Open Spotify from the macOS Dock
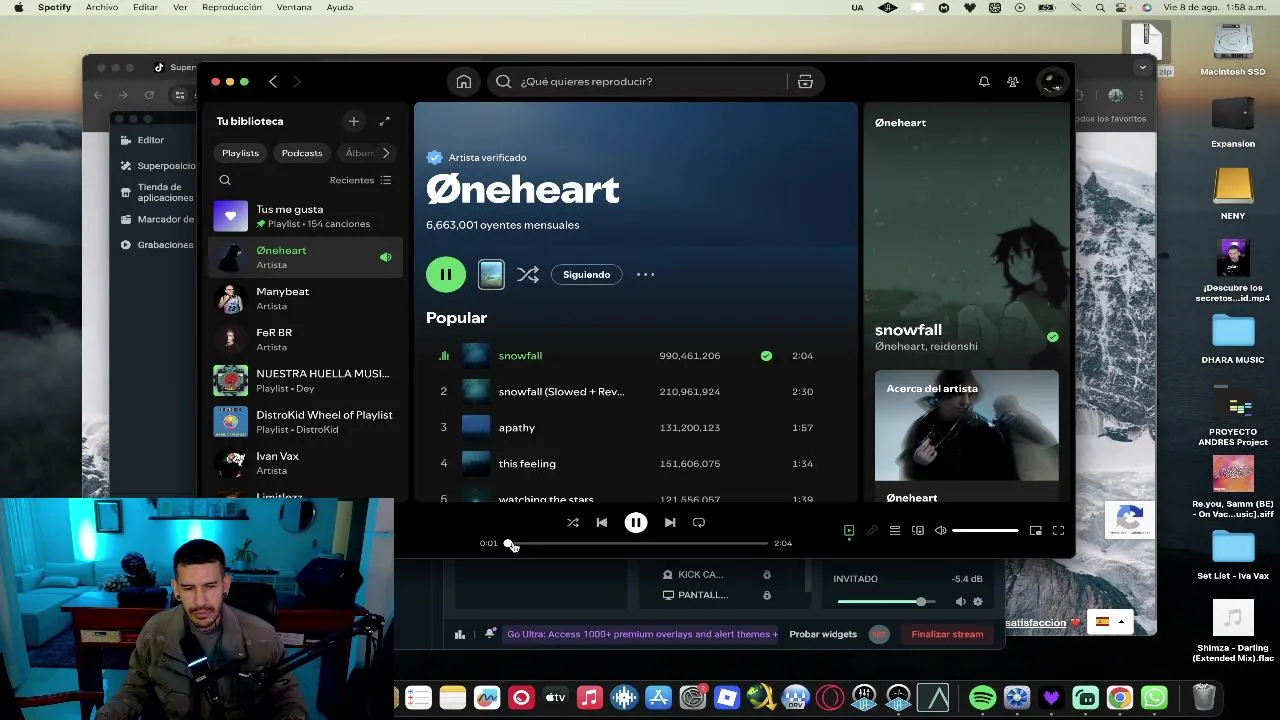The image size is (1280, 720). (x=983, y=697)
